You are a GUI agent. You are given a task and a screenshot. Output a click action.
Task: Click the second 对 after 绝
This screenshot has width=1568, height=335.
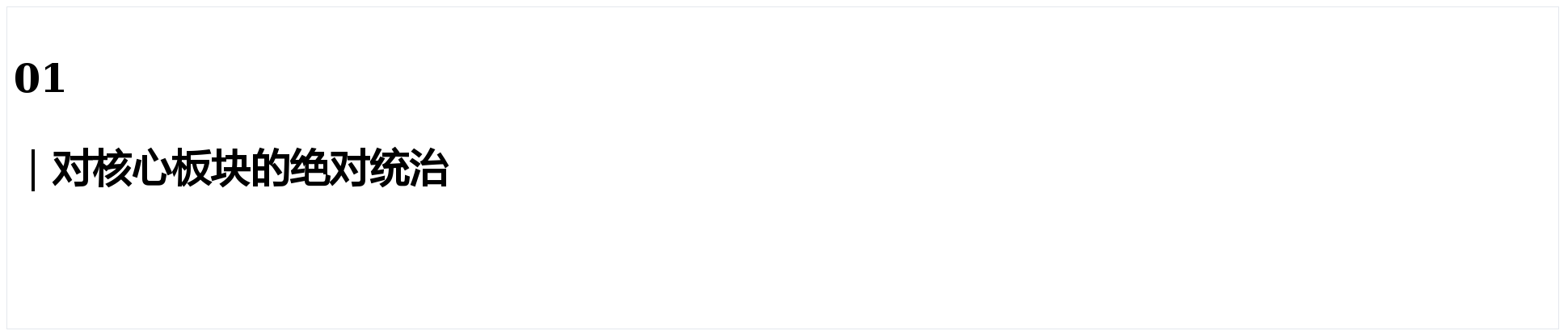tap(348, 169)
